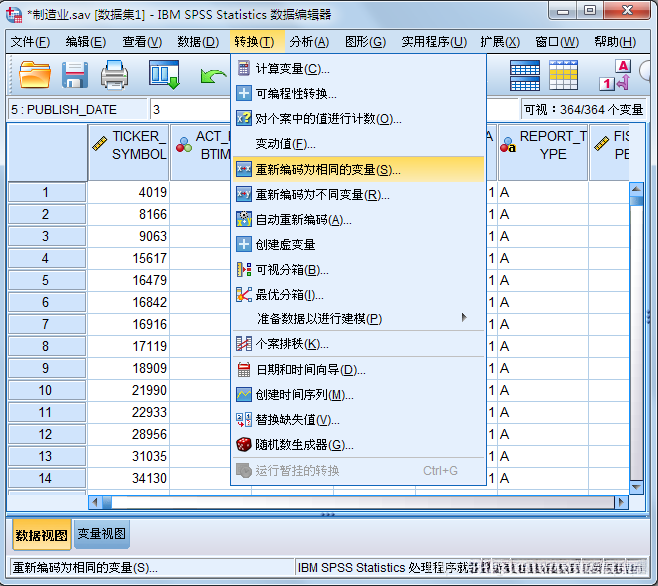Click horizontal scrollbar left arrow
Image resolution: width=658 pixels, height=586 pixels.
[95, 502]
